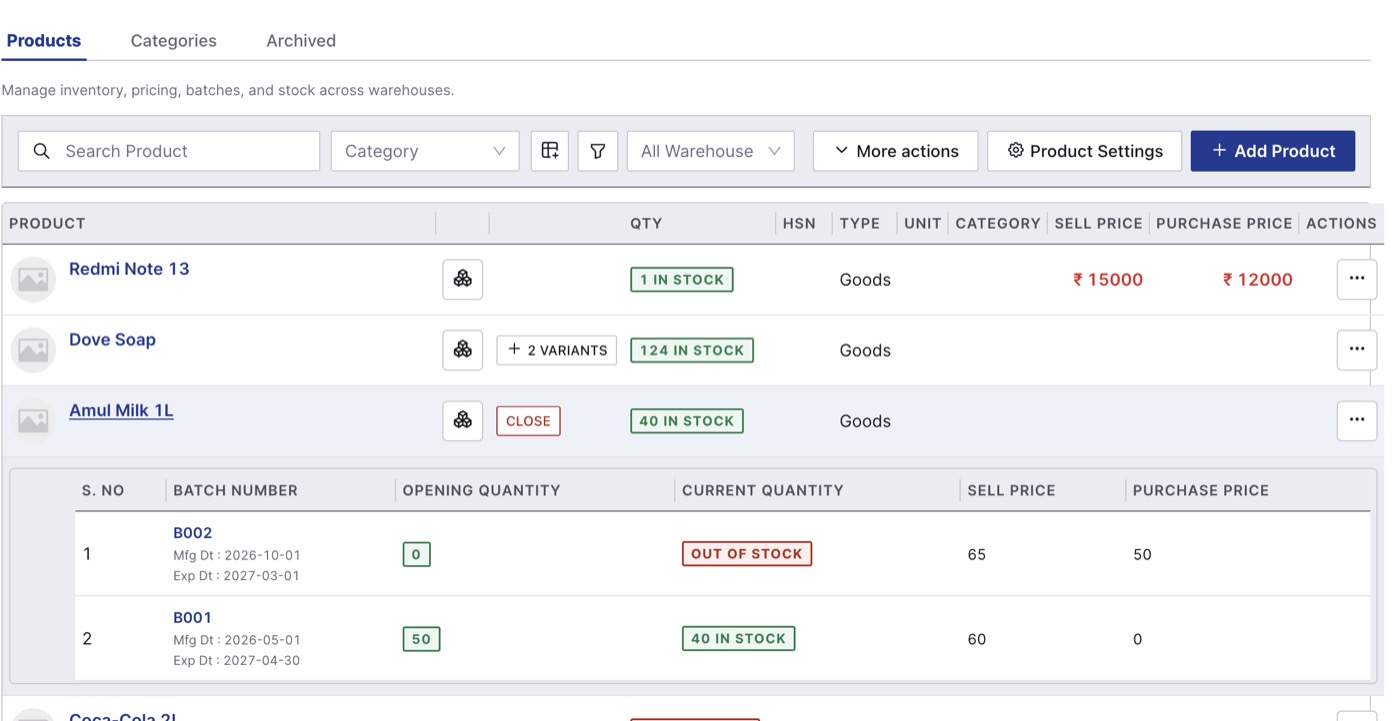This screenshot has width=1400, height=721.
Task: Click the PRODUCT column header
Action: pos(47,224)
